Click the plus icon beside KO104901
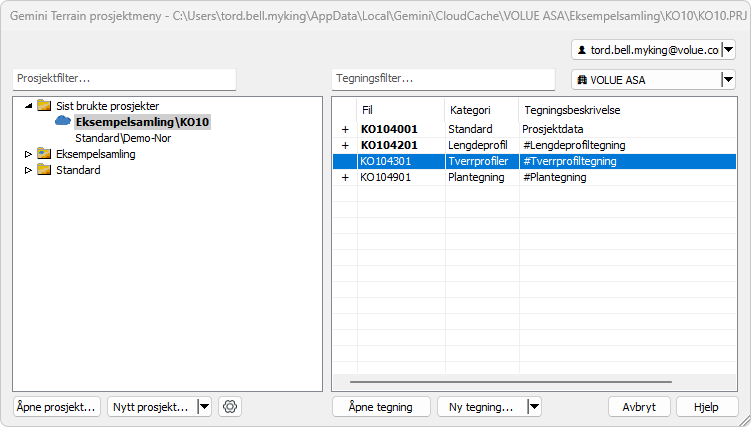This screenshot has width=751, height=427. coord(346,177)
